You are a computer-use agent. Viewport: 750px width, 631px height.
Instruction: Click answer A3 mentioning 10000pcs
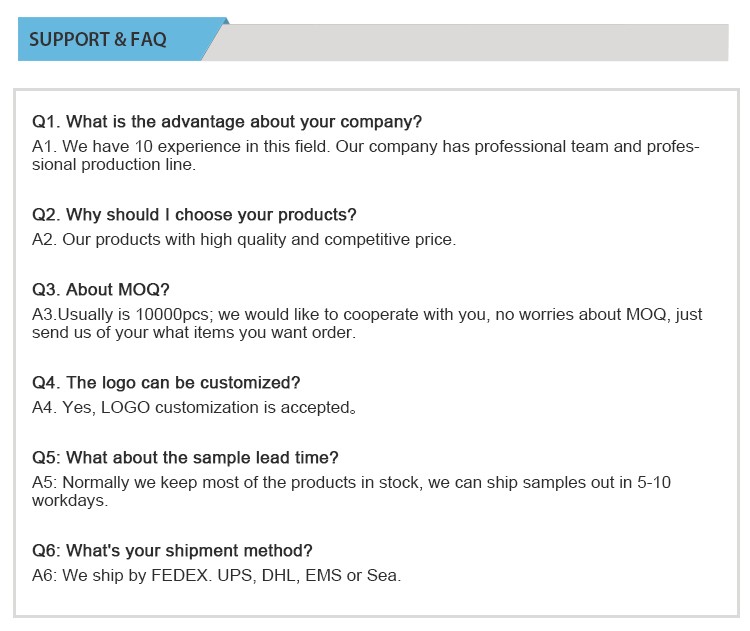tap(366, 314)
